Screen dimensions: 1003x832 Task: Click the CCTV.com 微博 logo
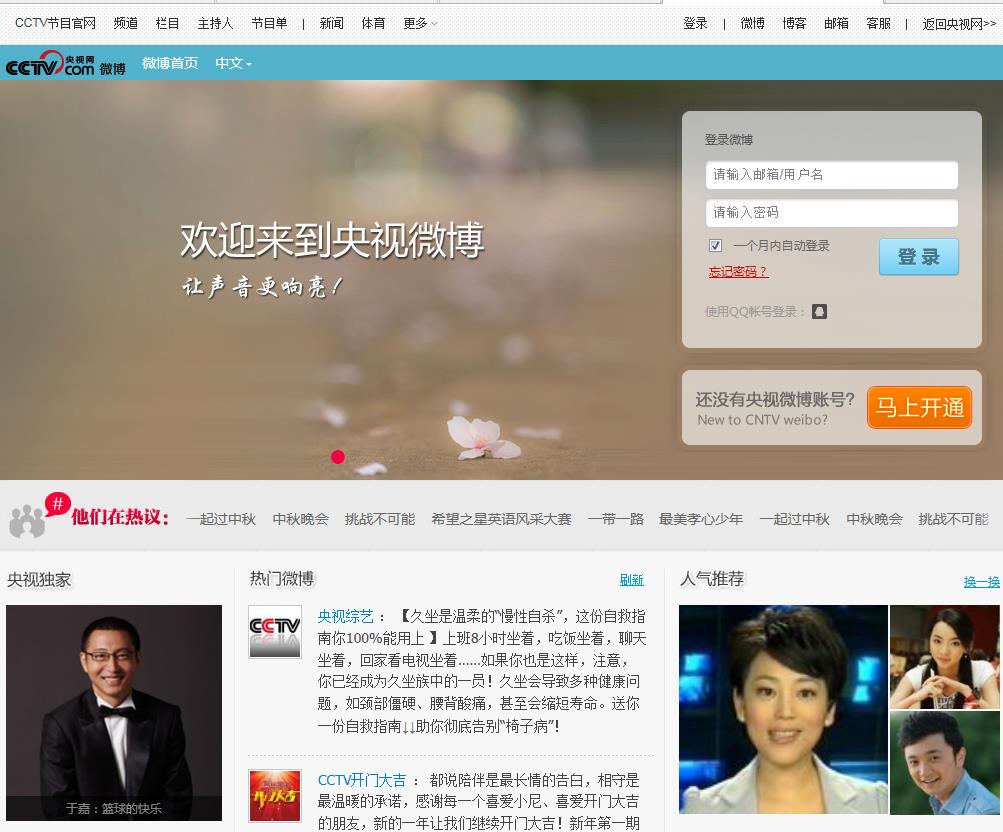pos(65,64)
